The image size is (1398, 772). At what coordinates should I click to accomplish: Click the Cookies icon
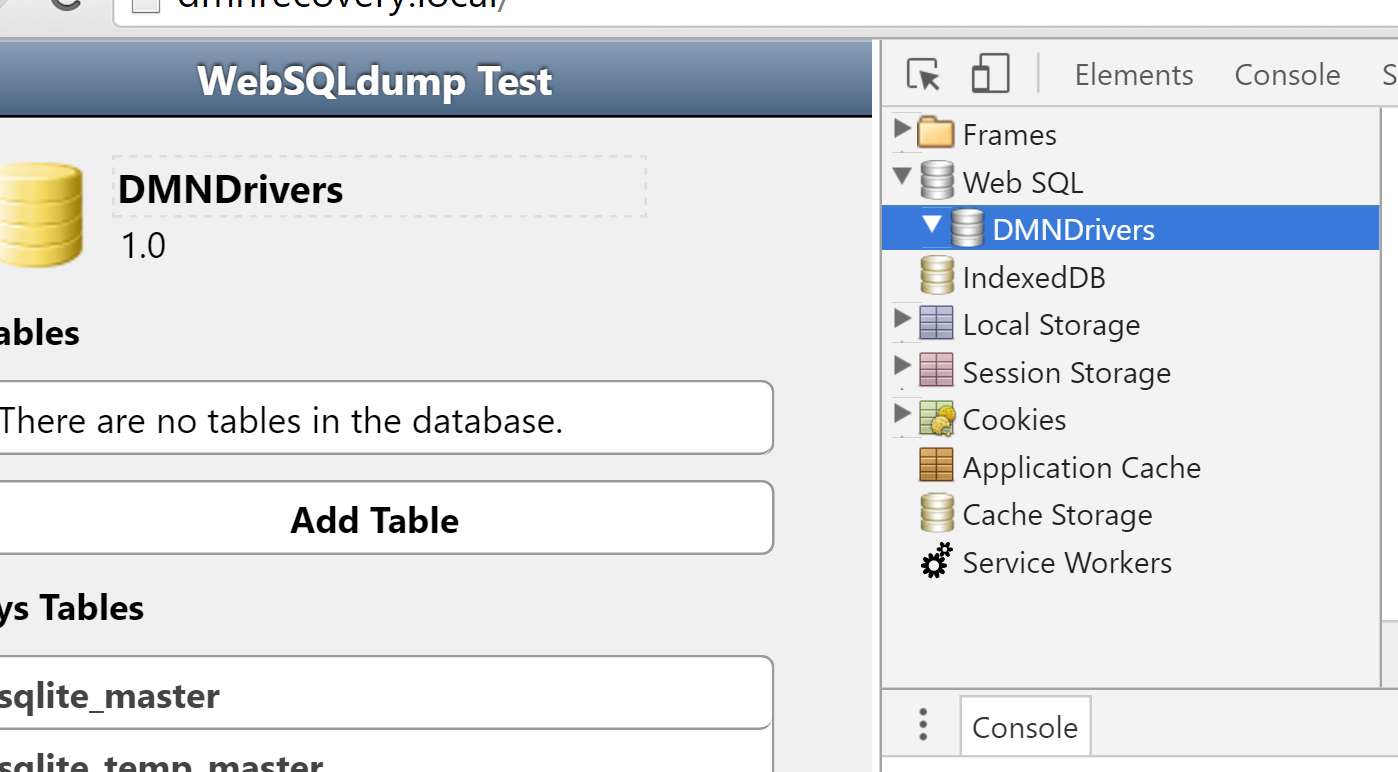coord(936,418)
